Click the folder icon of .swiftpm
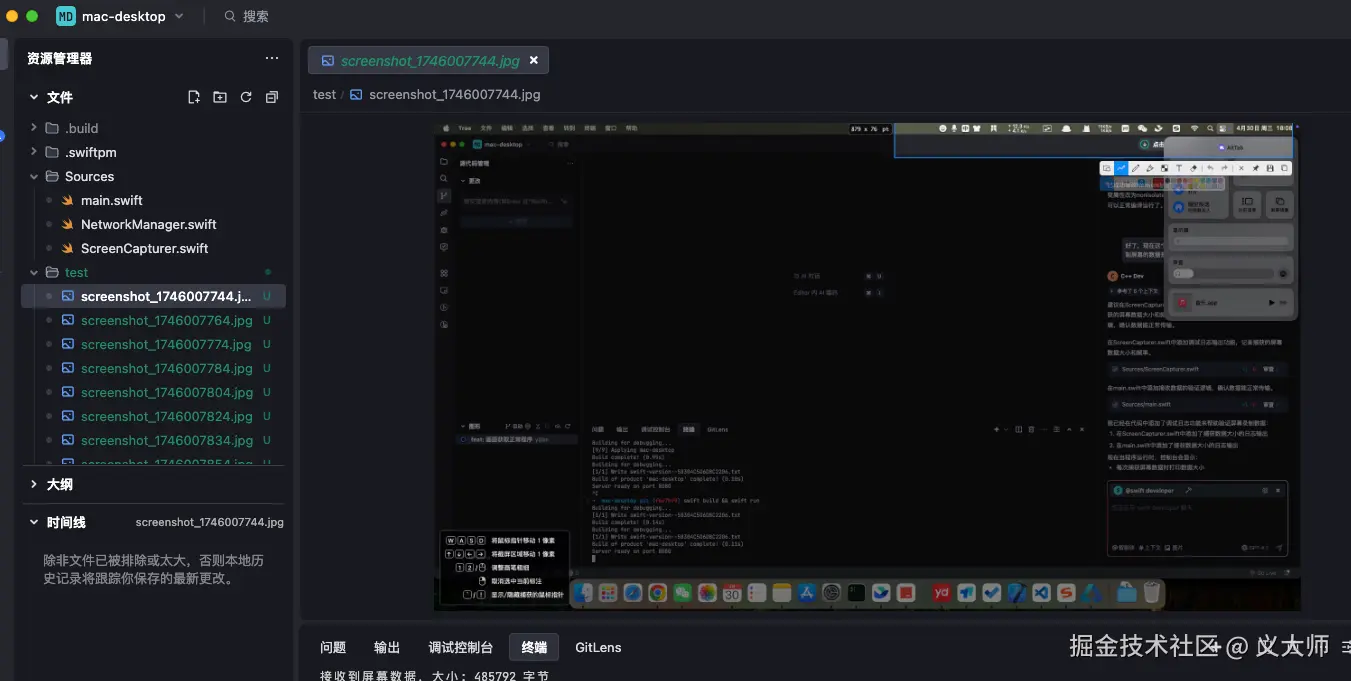The width and height of the screenshot is (1351, 681). pos(52,152)
